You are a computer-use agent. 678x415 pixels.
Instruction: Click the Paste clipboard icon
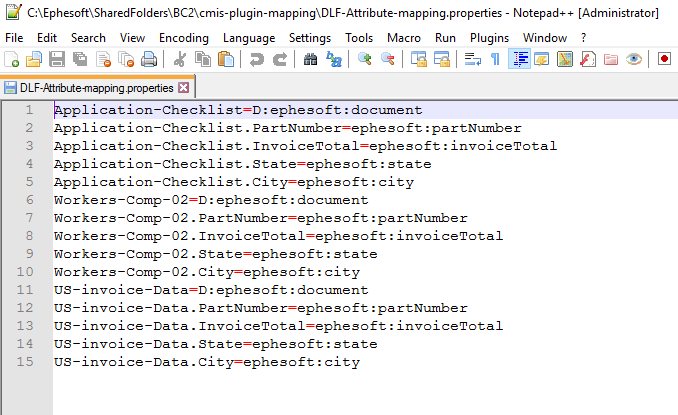[226, 59]
